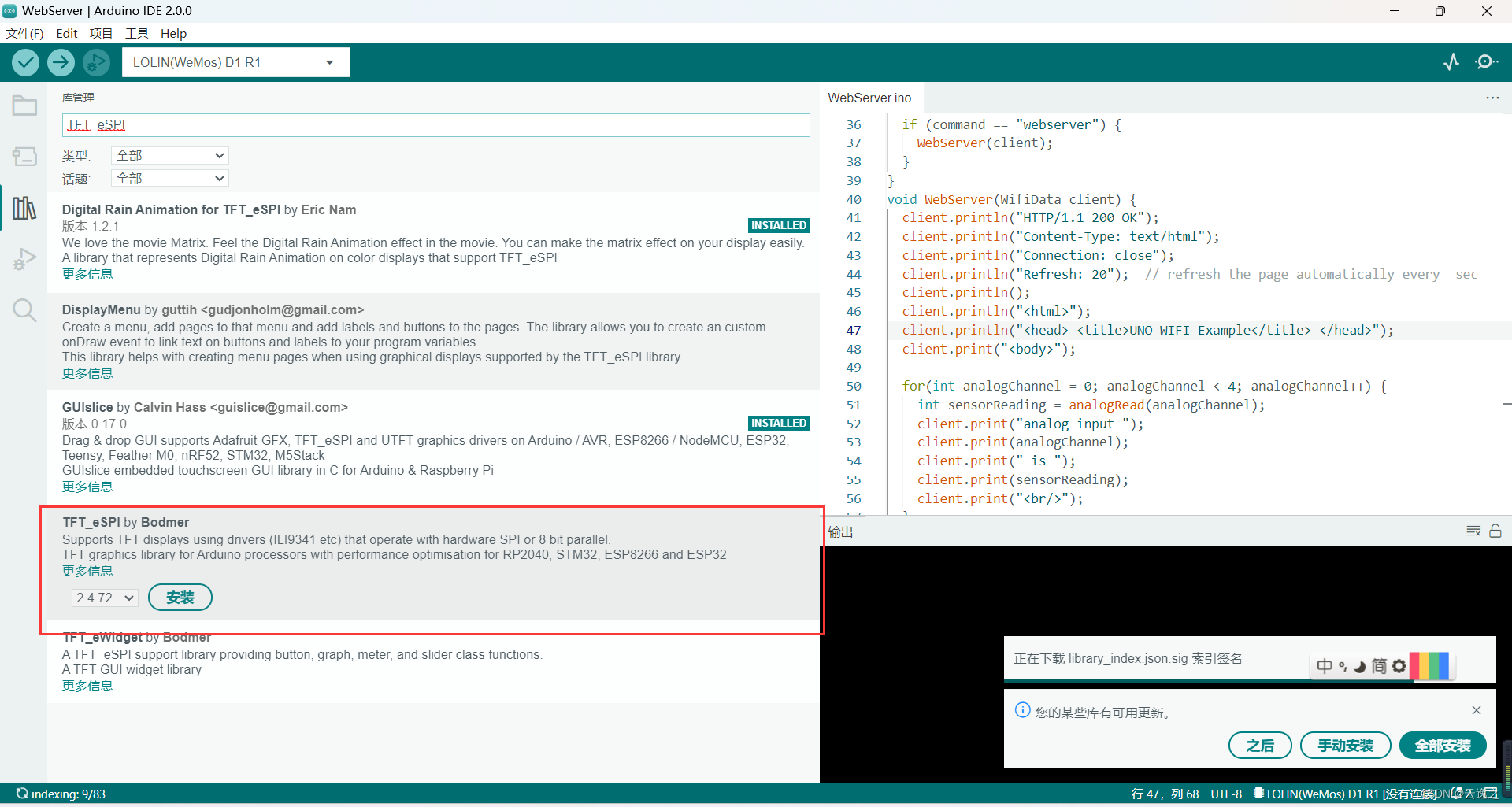Close the library updates notification
Screen dimensions: 1512x807
coord(1477,710)
